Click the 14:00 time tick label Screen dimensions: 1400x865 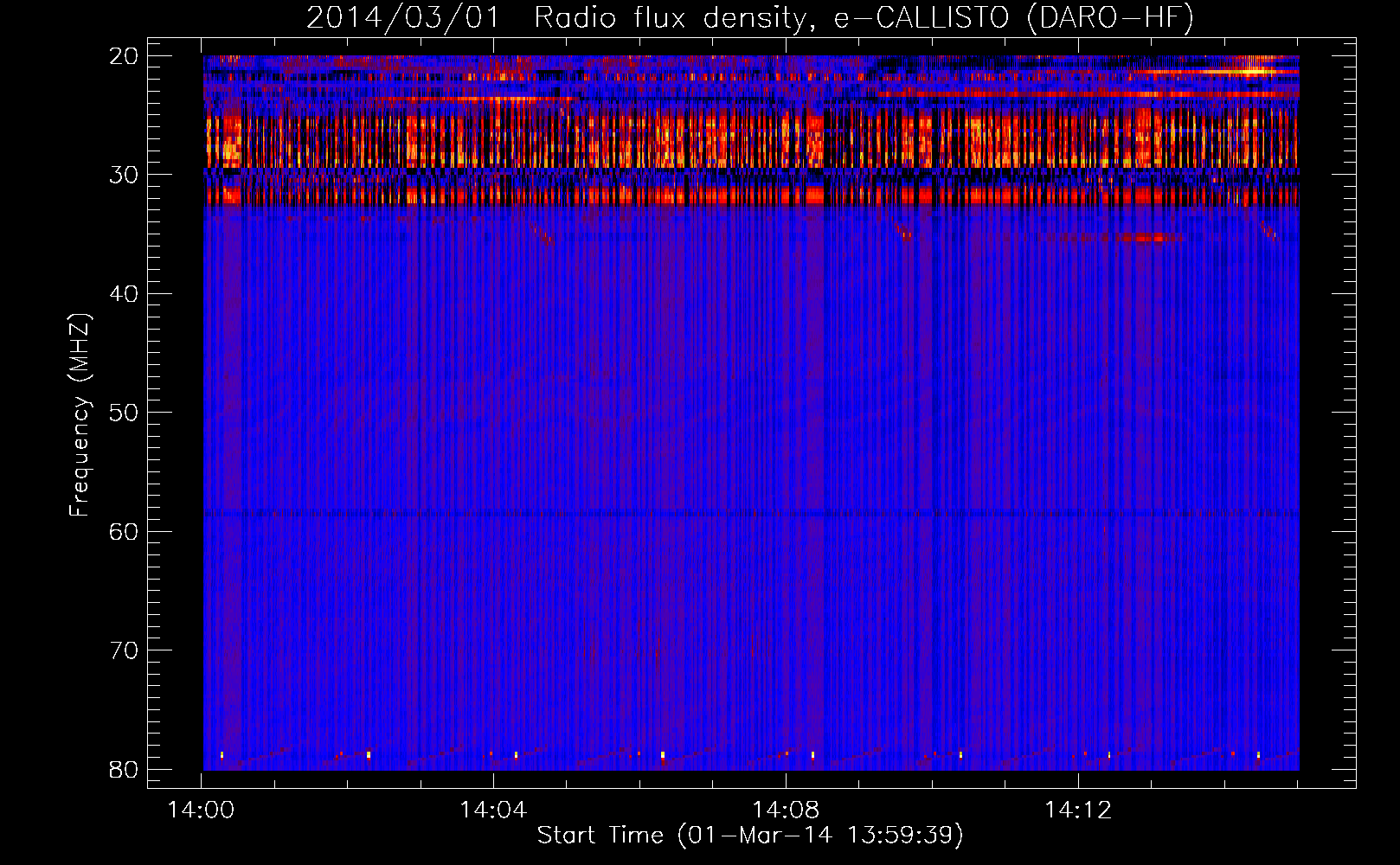click(x=201, y=811)
